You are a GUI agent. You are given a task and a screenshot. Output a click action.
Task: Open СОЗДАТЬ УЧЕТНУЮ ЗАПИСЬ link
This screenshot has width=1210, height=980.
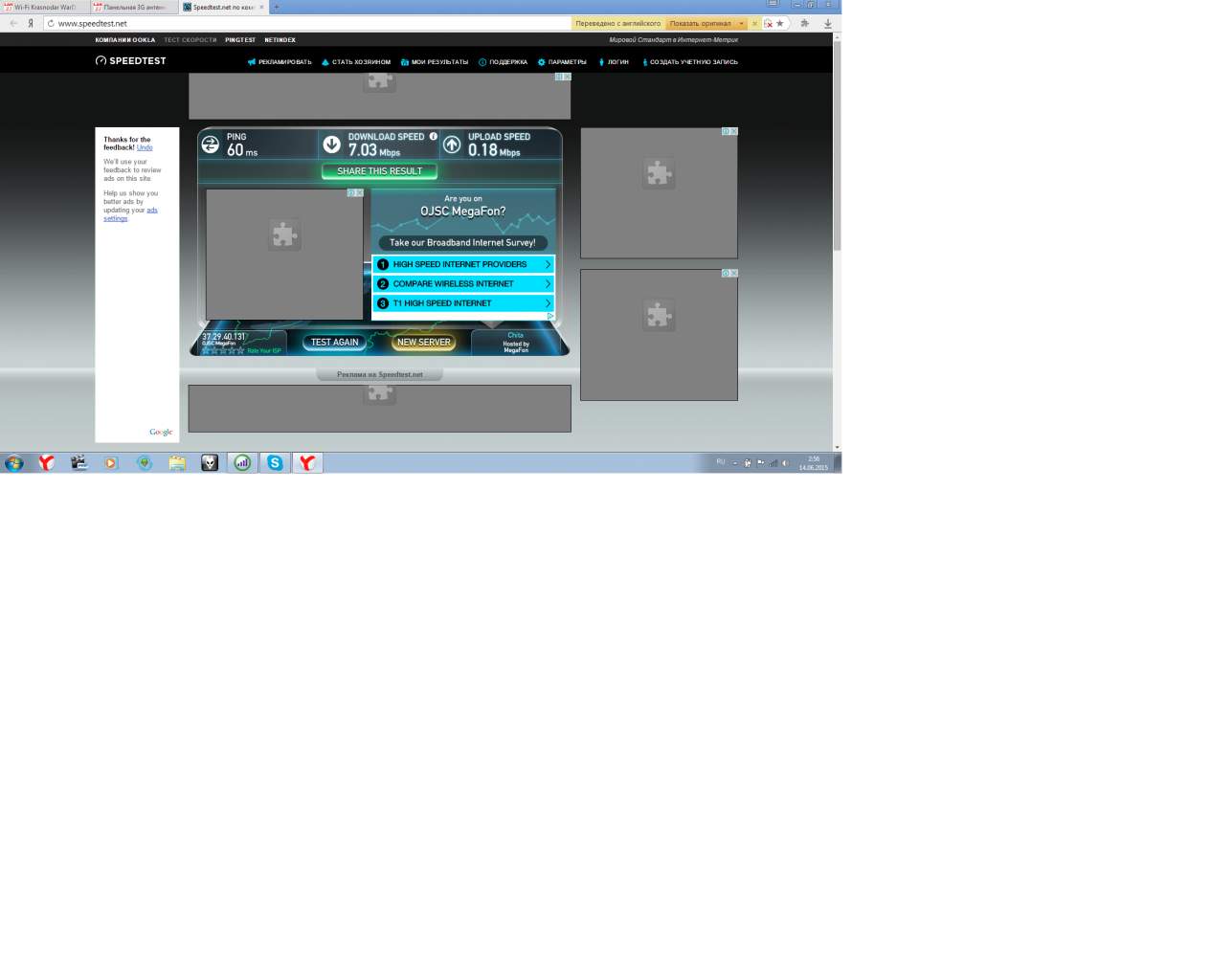[x=690, y=62]
